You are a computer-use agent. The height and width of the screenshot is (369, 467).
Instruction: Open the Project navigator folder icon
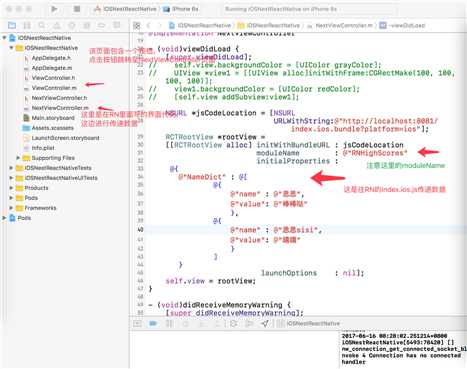point(12,25)
